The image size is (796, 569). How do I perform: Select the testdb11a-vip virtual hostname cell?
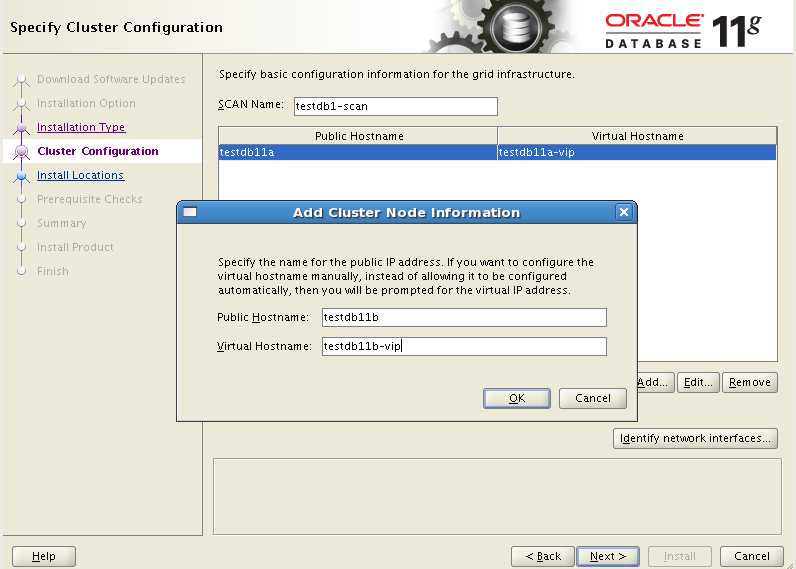pos(637,152)
